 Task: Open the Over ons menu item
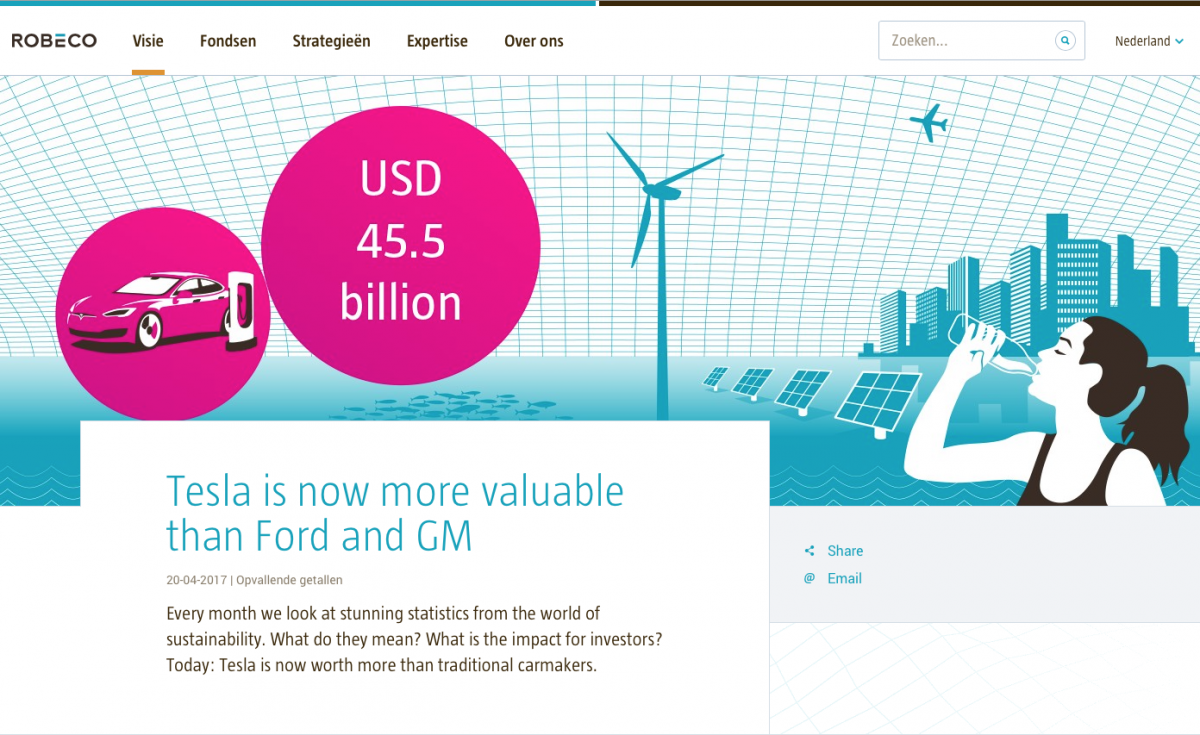coord(534,41)
